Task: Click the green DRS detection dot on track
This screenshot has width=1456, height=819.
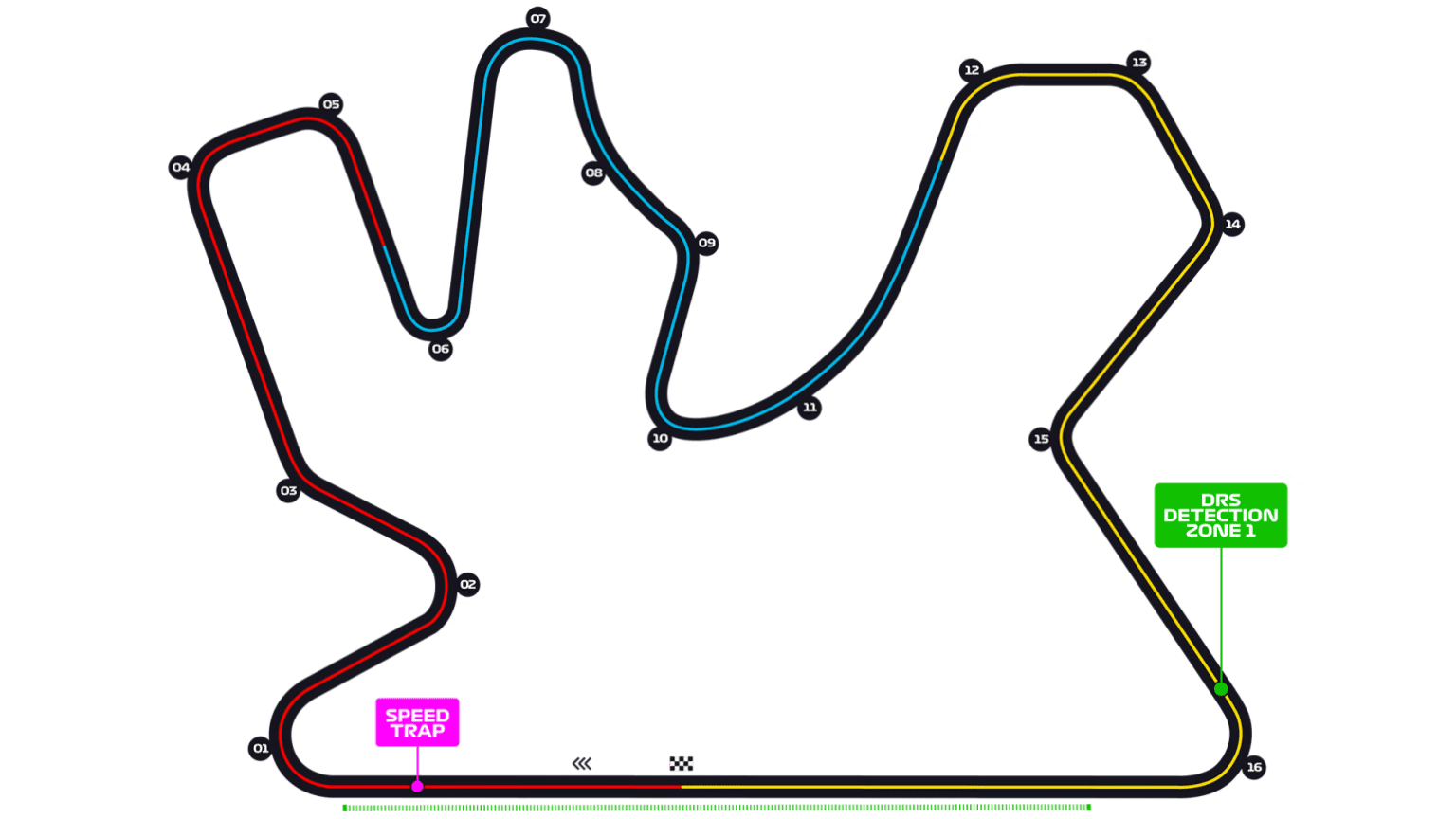Action: (1221, 689)
